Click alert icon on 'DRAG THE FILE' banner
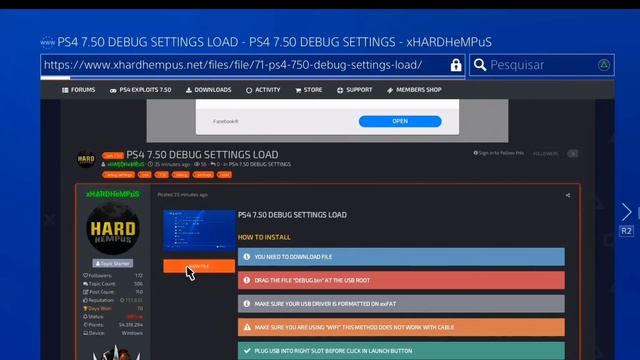The image size is (640, 360). (247, 280)
